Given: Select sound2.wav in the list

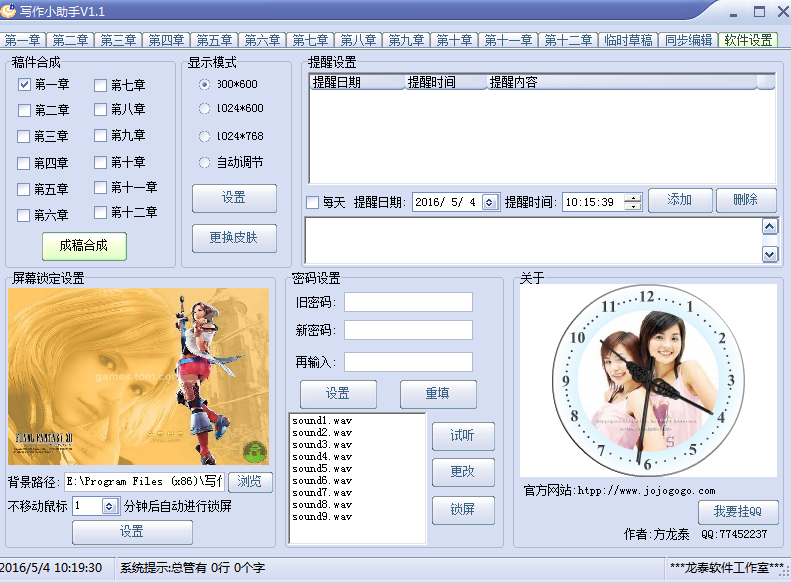Looking at the screenshot, I should (x=322, y=433).
